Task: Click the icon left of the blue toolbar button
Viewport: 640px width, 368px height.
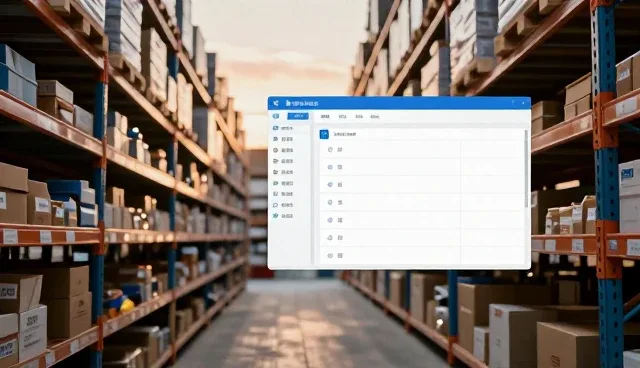Action: tap(276, 116)
